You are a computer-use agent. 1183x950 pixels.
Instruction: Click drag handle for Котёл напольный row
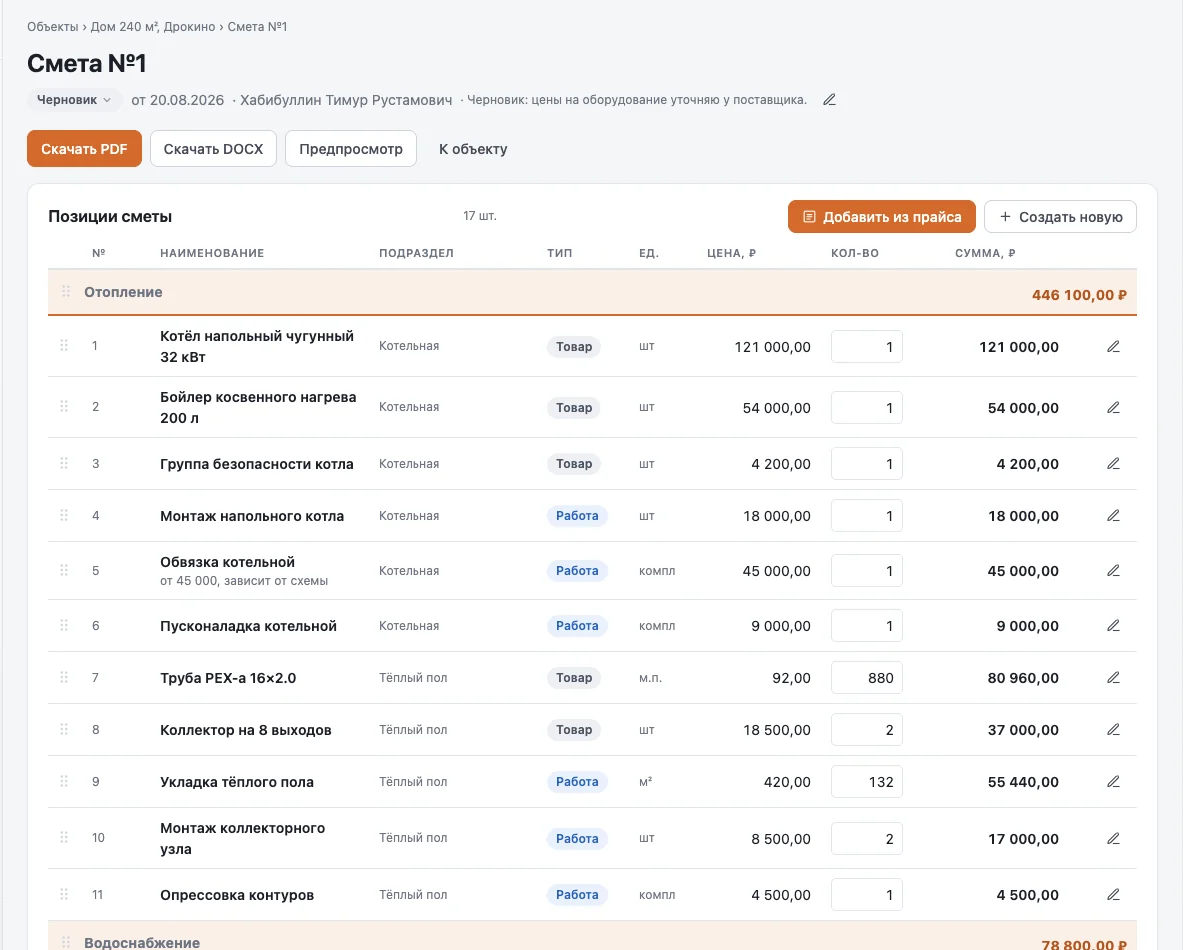[64, 345]
